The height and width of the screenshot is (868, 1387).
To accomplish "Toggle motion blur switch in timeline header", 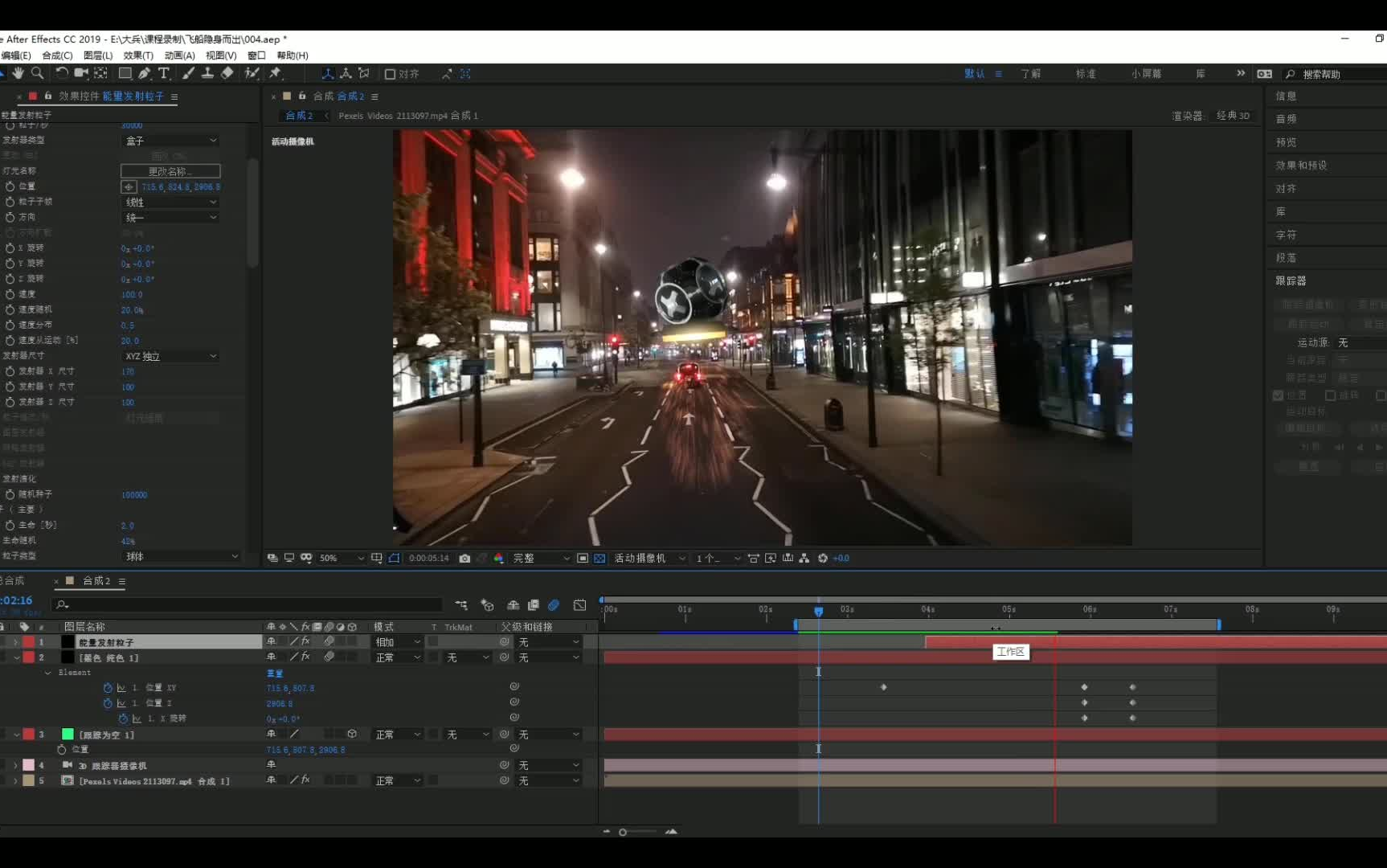I will 554,605.
